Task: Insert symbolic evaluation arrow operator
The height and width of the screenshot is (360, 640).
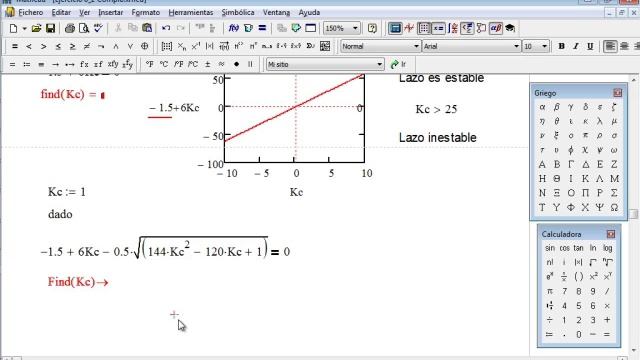Action: click(55, 64)
